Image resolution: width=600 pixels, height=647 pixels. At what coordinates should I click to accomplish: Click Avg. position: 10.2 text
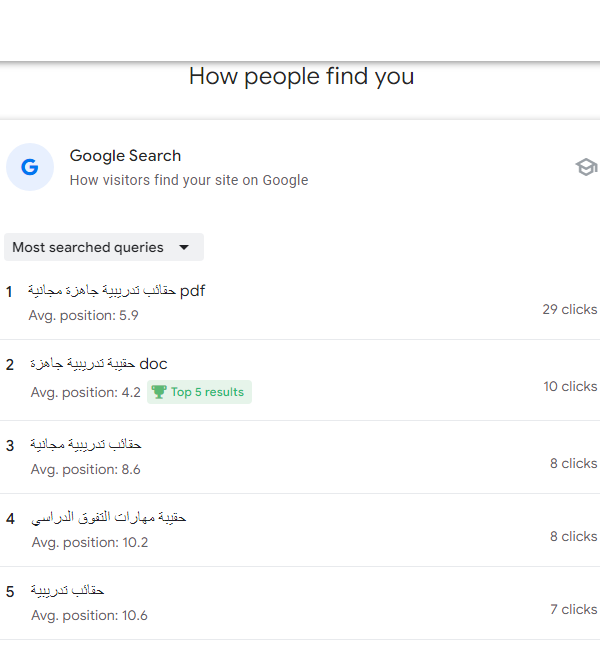click(x=90, y=542)
